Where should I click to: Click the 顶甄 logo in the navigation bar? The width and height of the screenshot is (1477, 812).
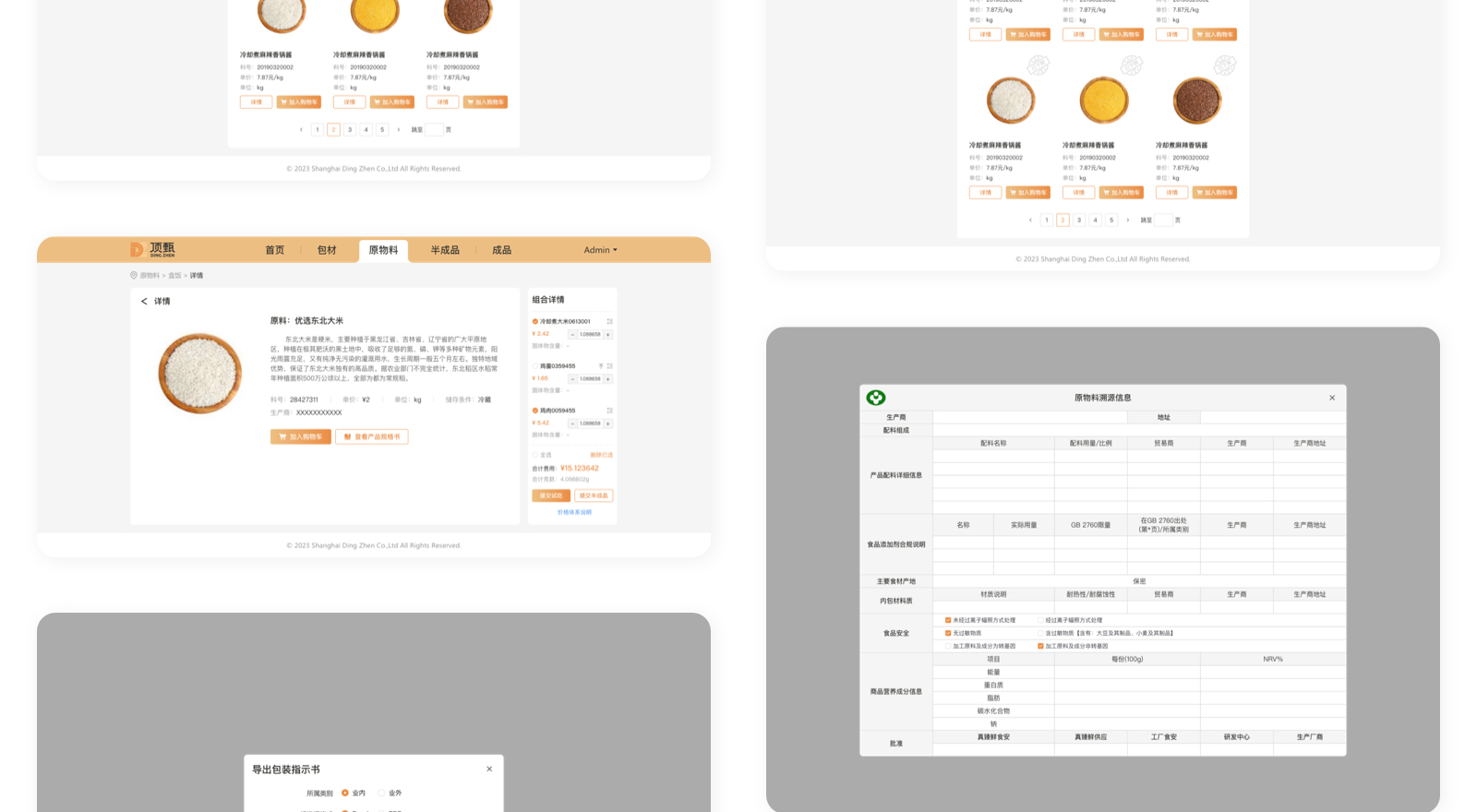pyautogui.click(x=152, y=249)
